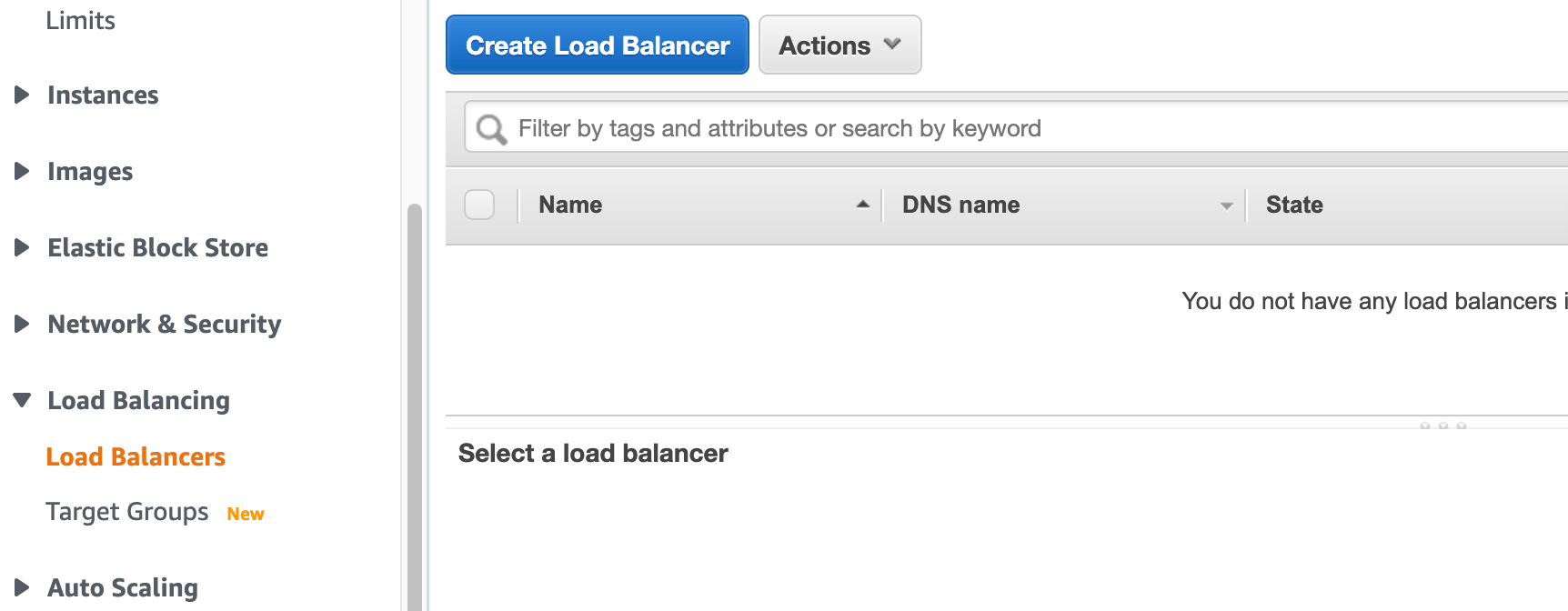
Task: Expand the Auto Scaling section
Action: click(x=23, y=587)
